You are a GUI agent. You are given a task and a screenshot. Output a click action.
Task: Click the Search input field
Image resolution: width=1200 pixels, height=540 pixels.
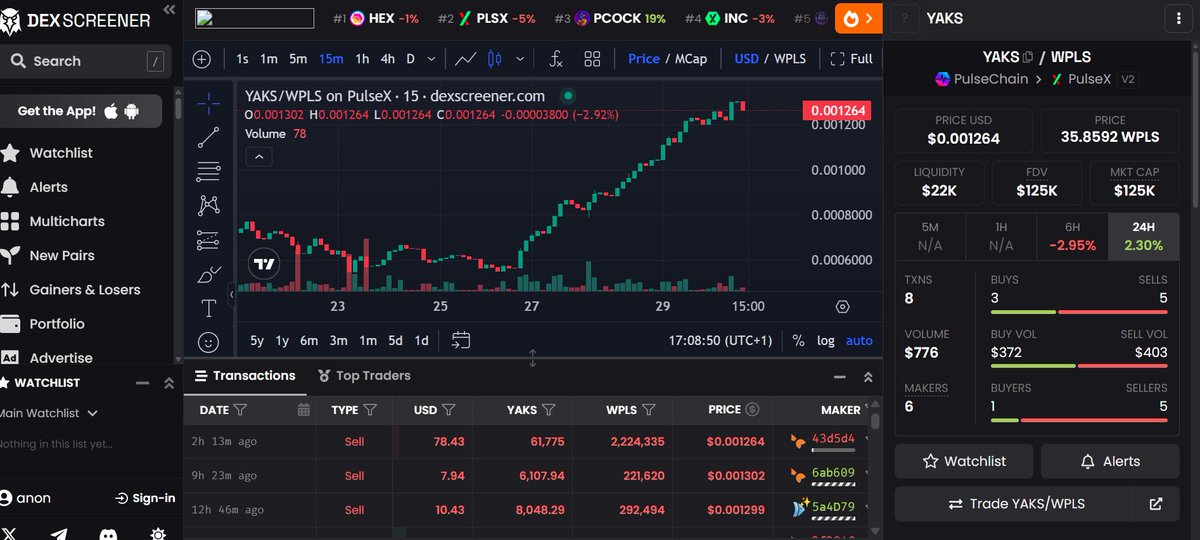coord(87,61)
